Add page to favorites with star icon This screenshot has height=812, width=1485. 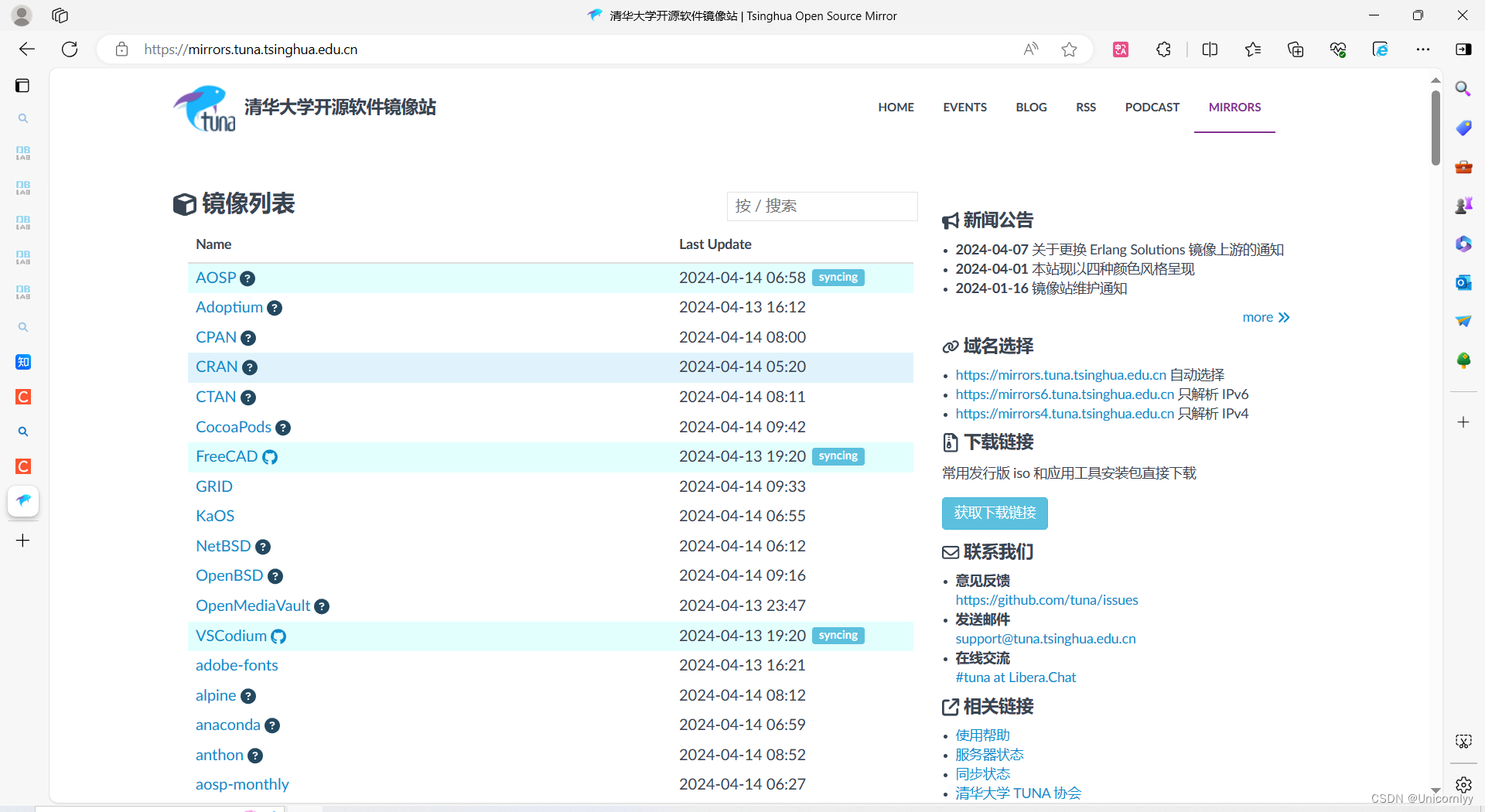(1069, 49)
